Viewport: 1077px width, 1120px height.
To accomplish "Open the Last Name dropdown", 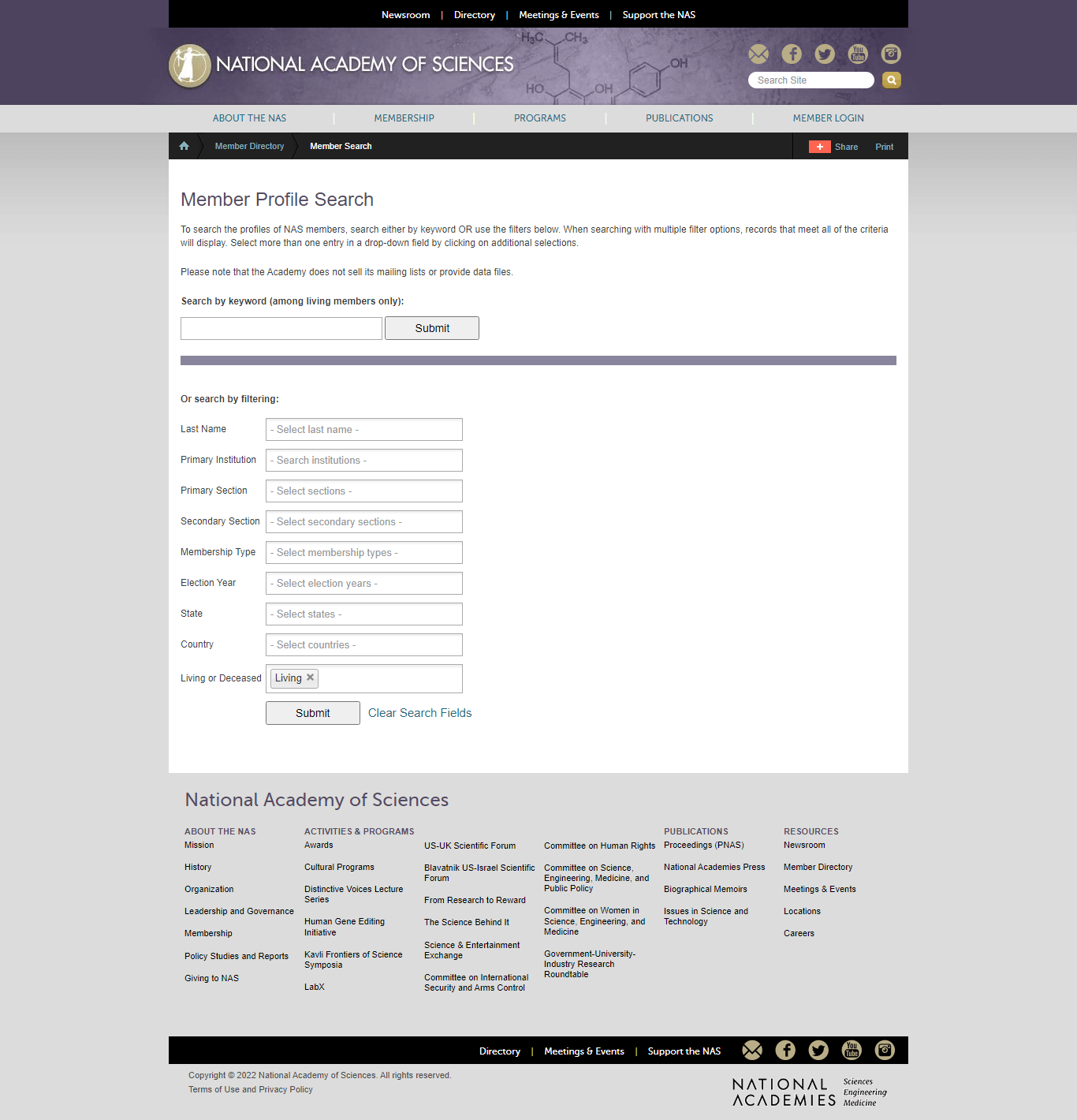I will coord(363,430).
